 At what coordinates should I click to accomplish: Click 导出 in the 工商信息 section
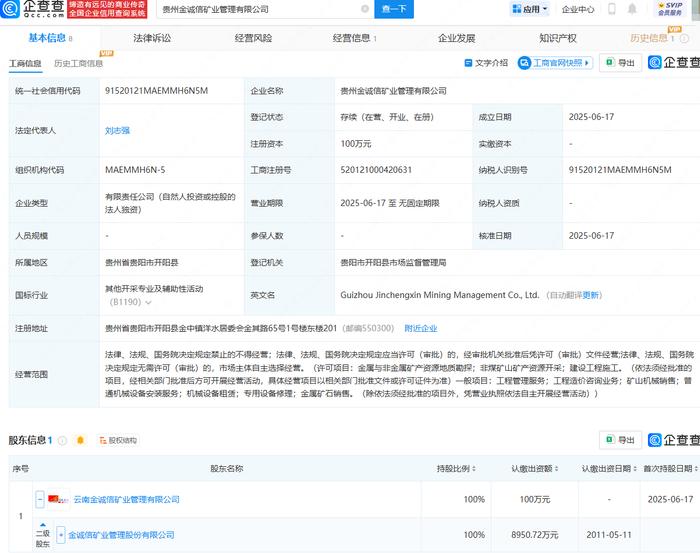click(x=621, y=63)
